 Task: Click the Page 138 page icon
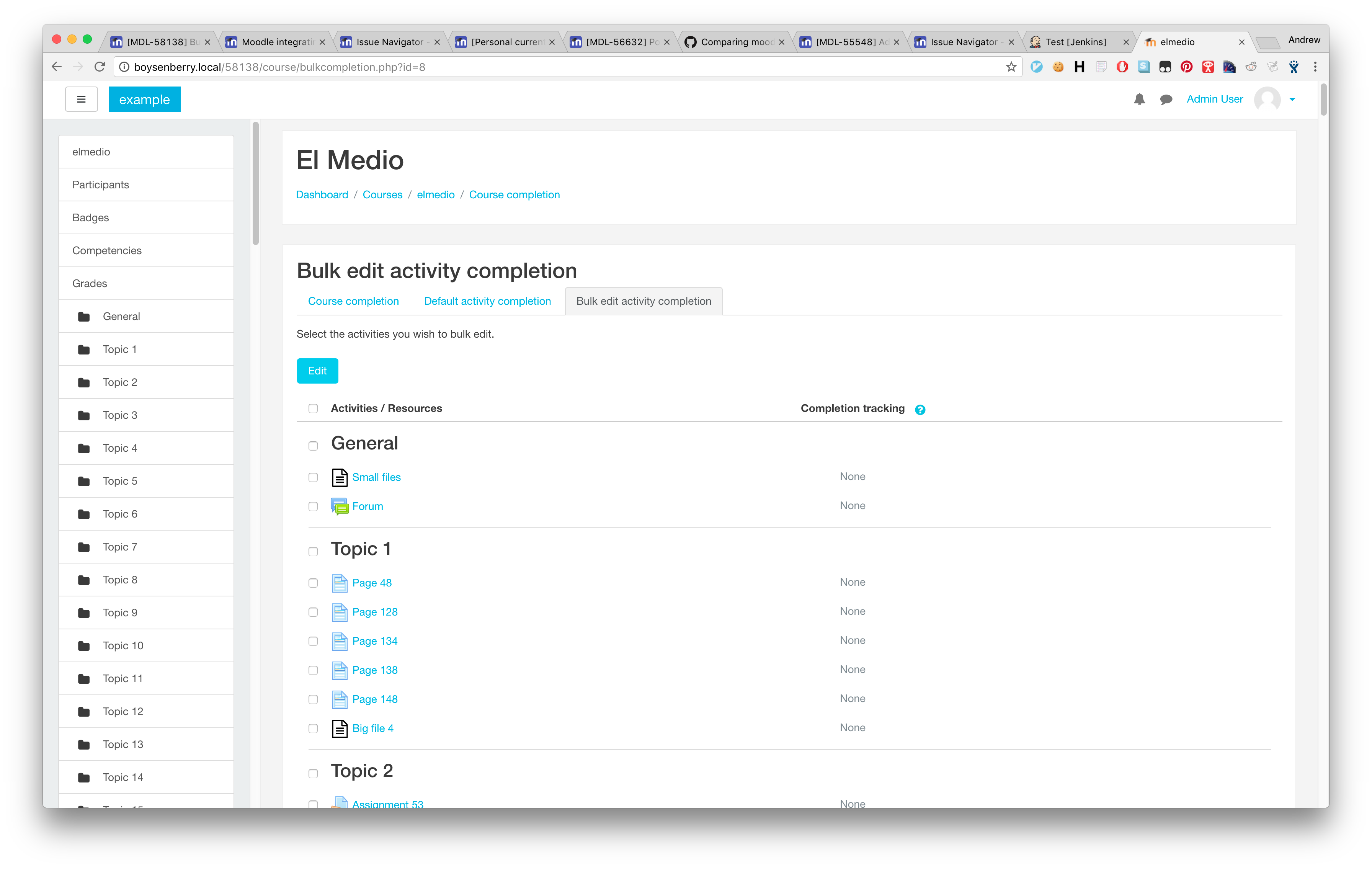340,670
